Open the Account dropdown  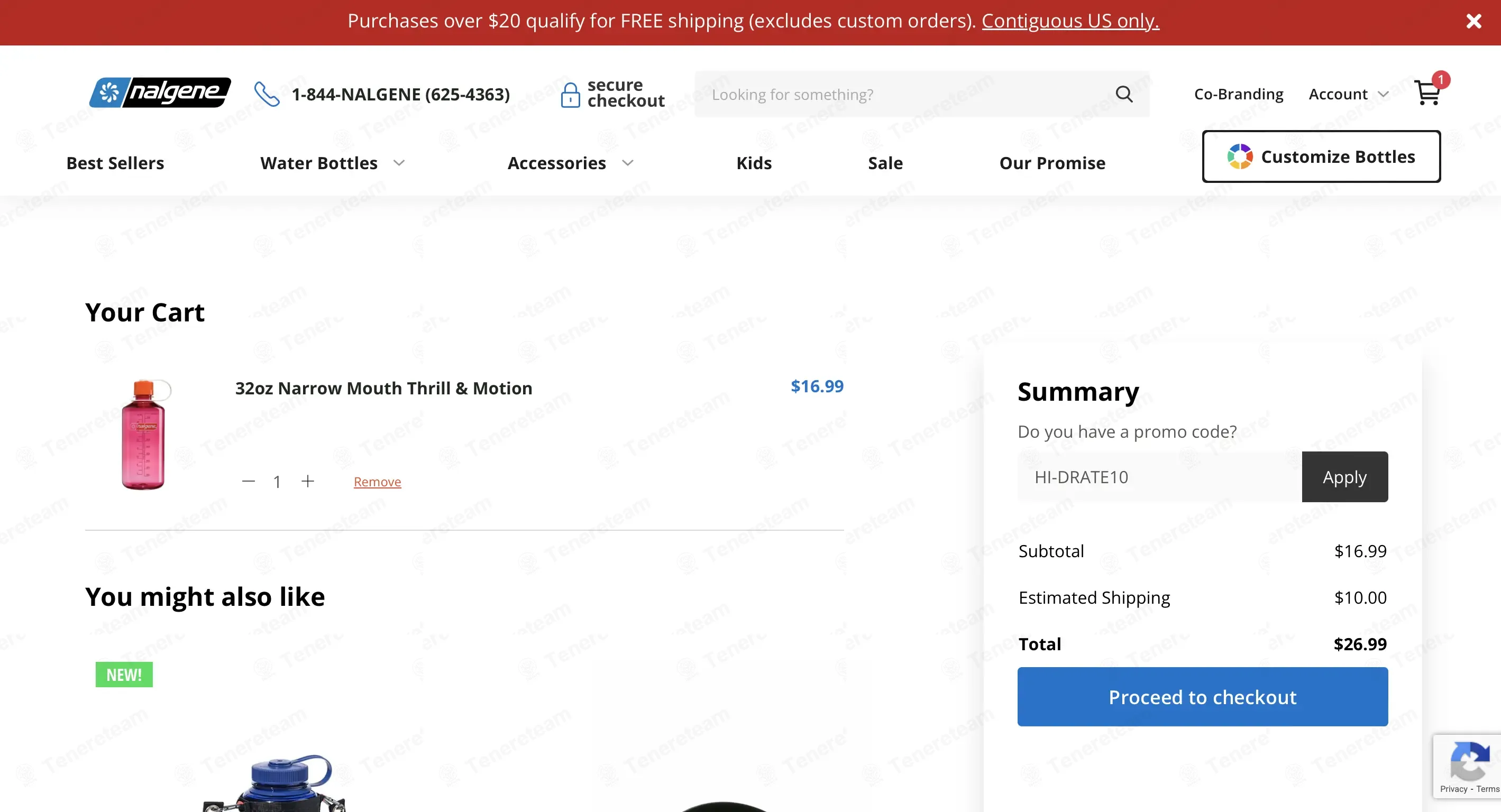(x=1348, y=95)
